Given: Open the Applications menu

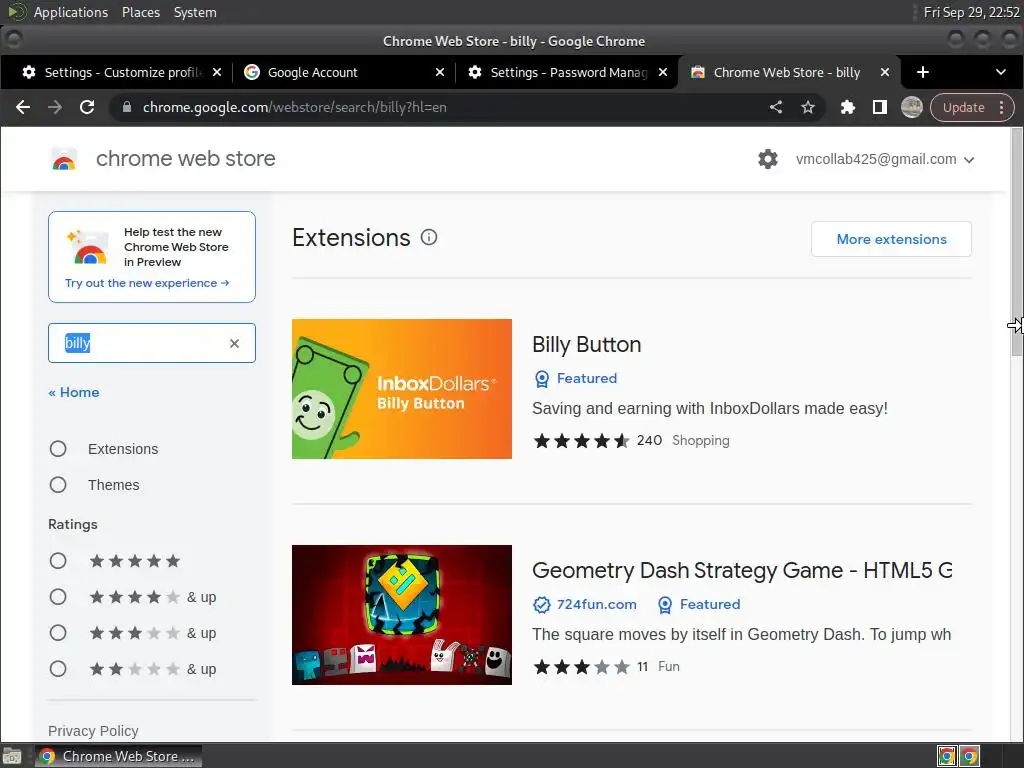Looking at the screenshot, I should tap(71, 12).
